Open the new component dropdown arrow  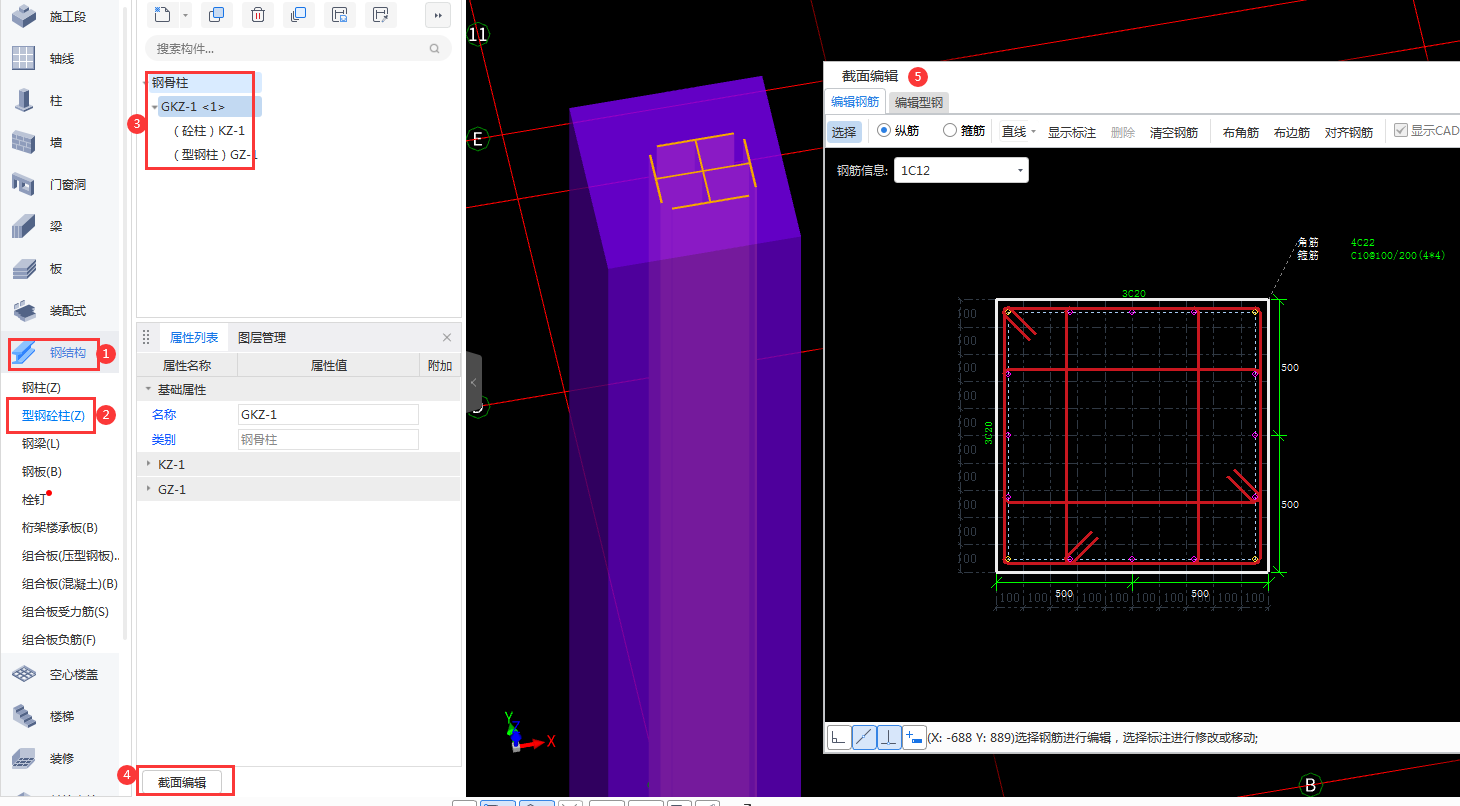(185, 15)
